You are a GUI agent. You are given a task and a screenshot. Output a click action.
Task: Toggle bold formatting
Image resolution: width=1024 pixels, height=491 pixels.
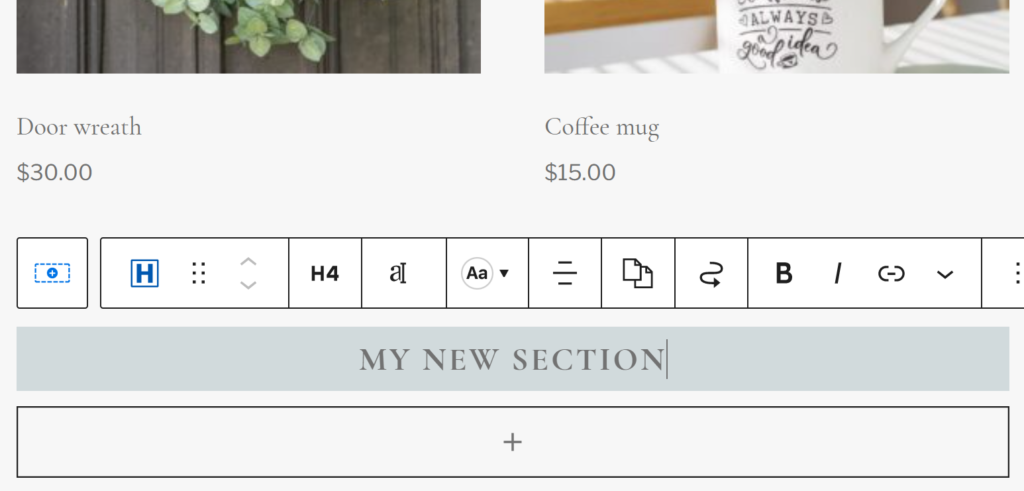pos(784,273)
